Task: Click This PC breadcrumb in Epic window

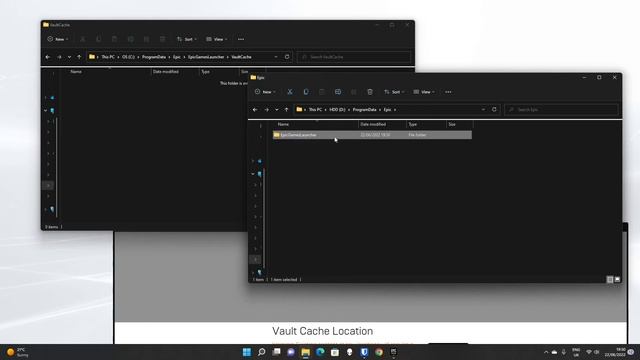Action: 315,109
